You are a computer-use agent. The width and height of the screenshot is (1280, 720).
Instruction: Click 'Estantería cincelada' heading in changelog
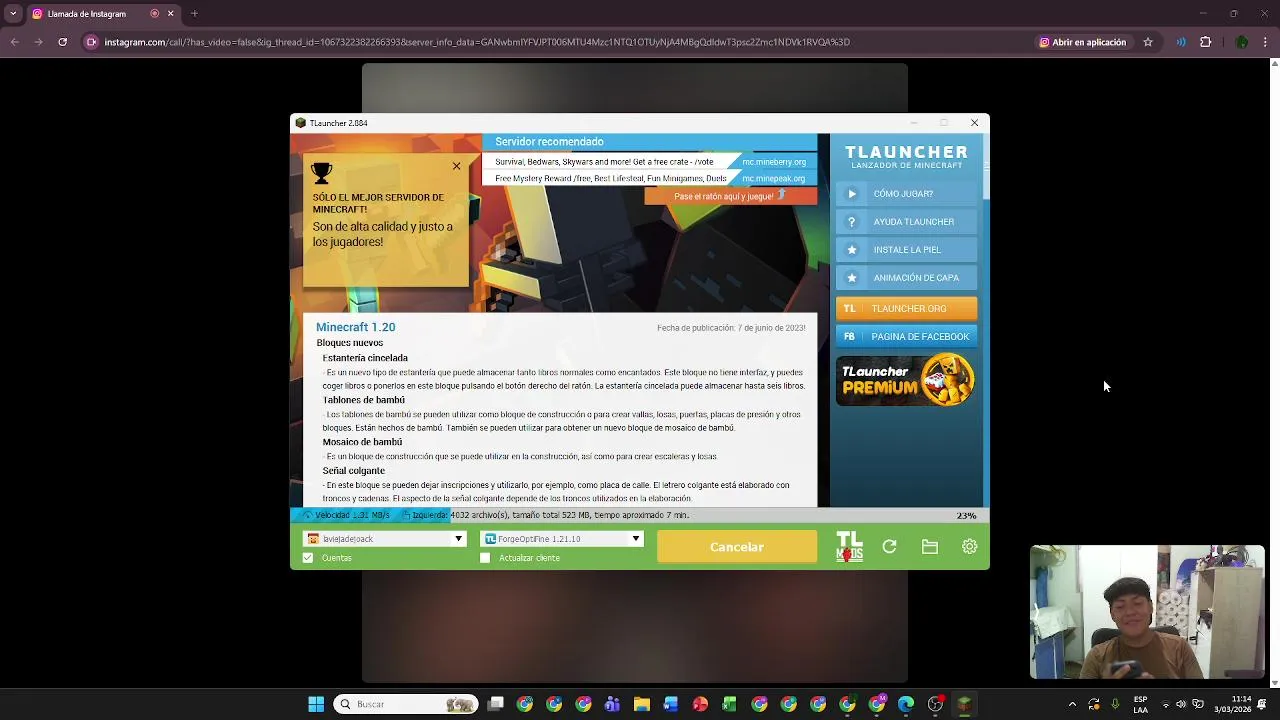click(365, 358)
